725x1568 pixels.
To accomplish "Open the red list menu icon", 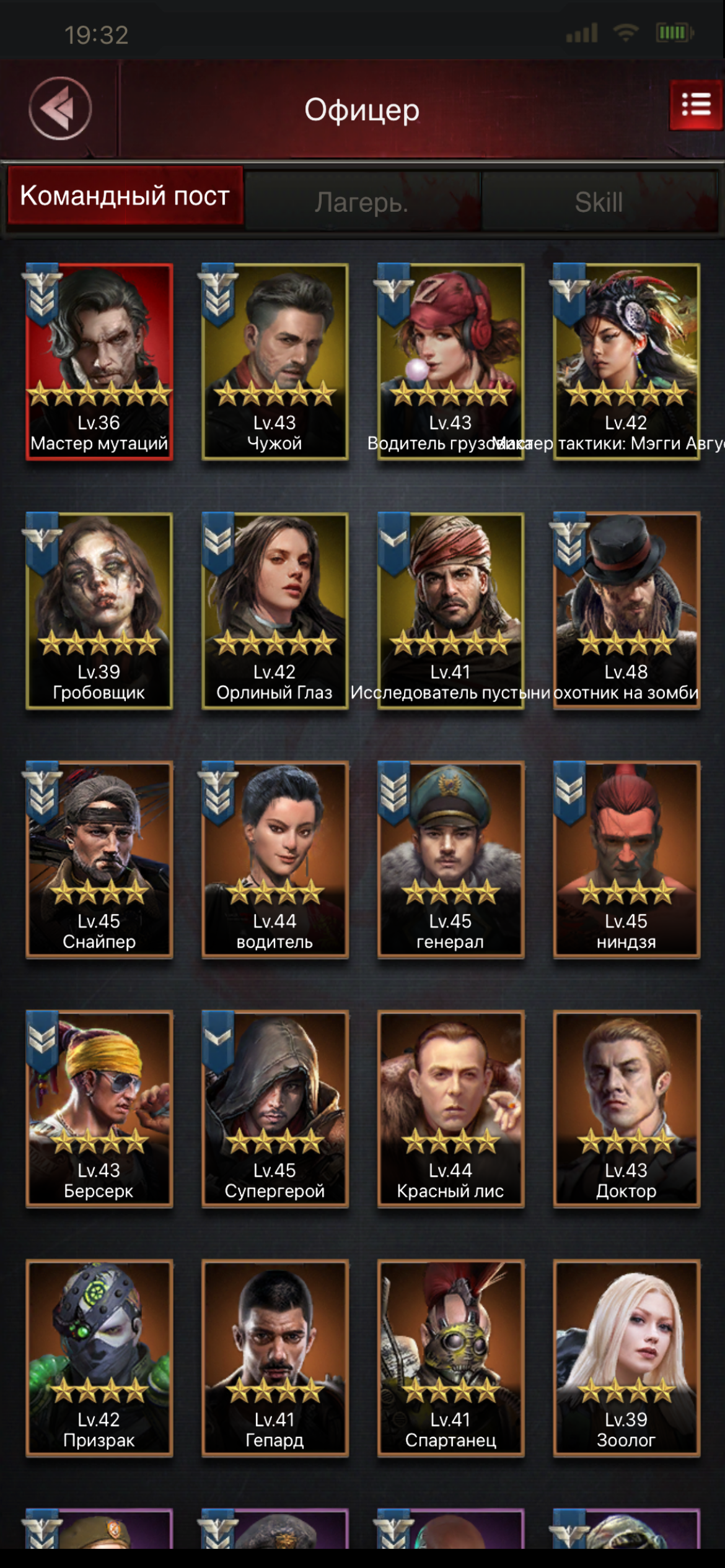I will (695, 105).
